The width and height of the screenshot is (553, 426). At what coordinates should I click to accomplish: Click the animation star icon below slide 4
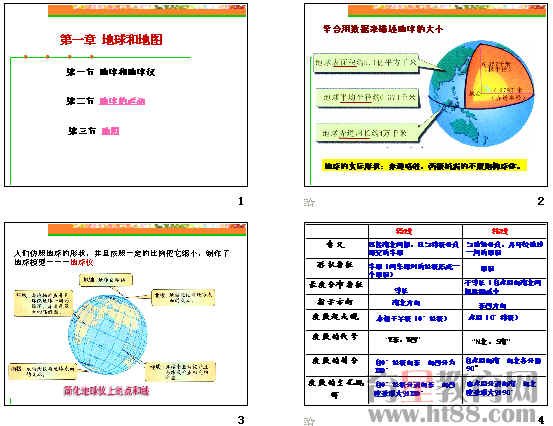coord(309,421)
